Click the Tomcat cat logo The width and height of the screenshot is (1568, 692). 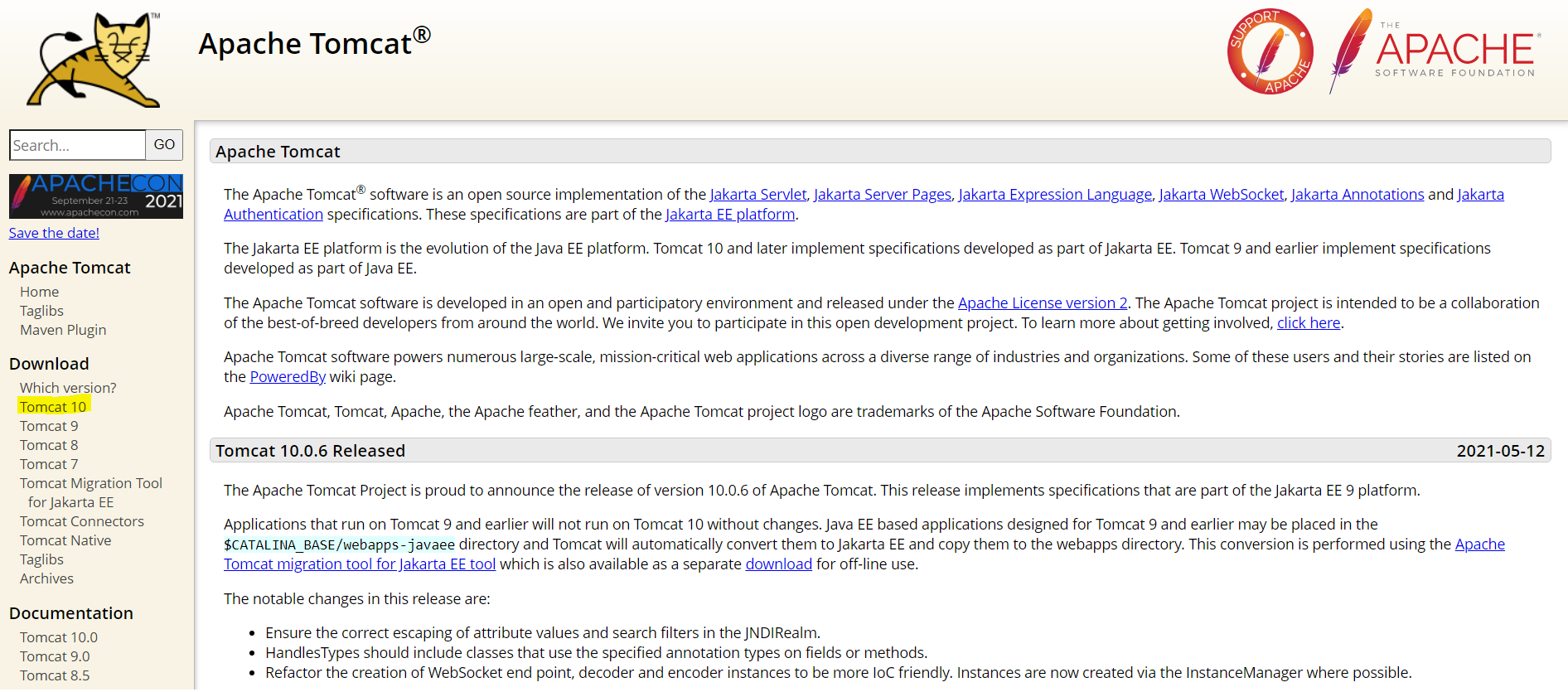click(94, 60)
